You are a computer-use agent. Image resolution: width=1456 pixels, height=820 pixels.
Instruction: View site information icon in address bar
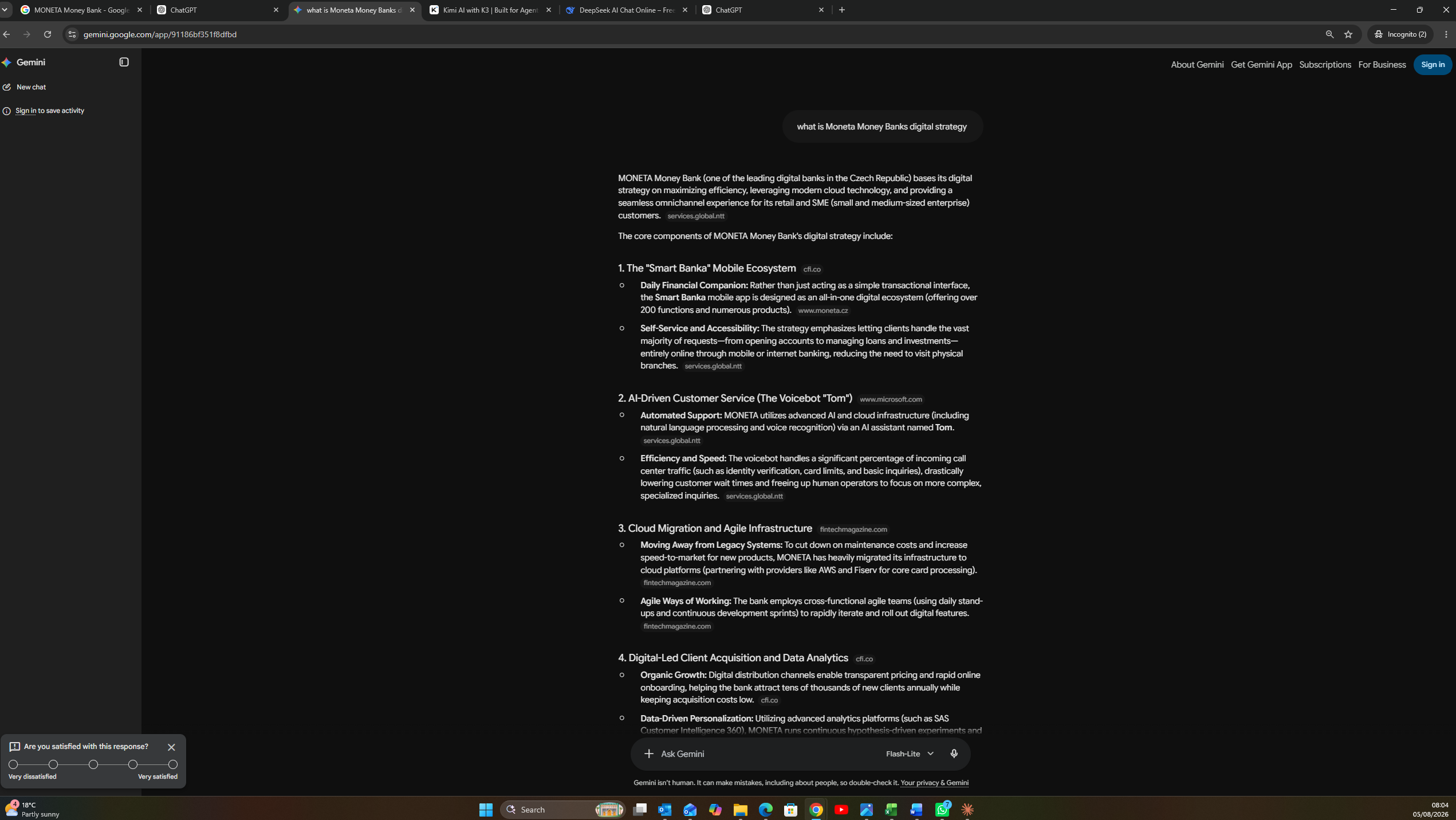(72, 34)
